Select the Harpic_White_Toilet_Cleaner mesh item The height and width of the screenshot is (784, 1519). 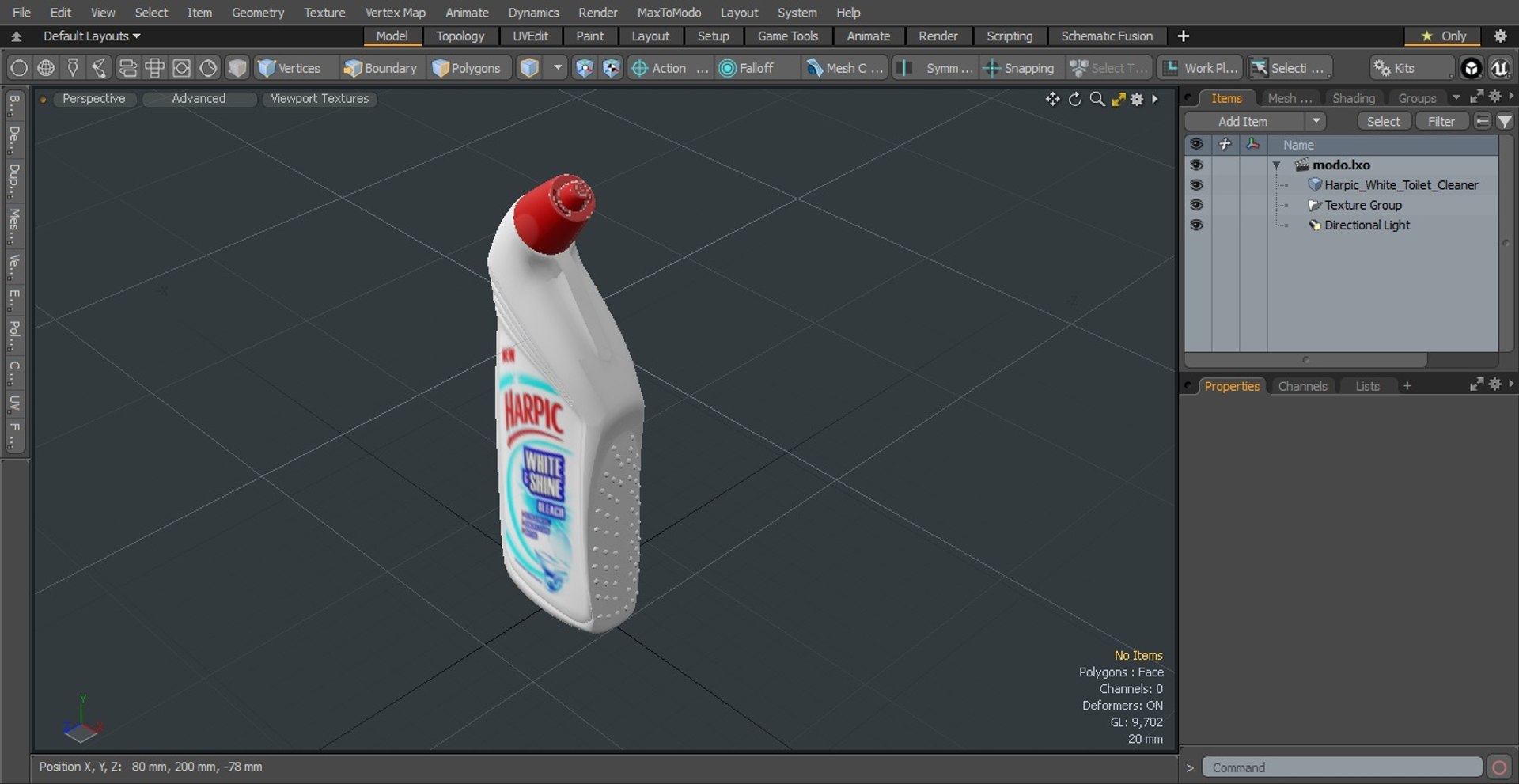click(1400, 184)
